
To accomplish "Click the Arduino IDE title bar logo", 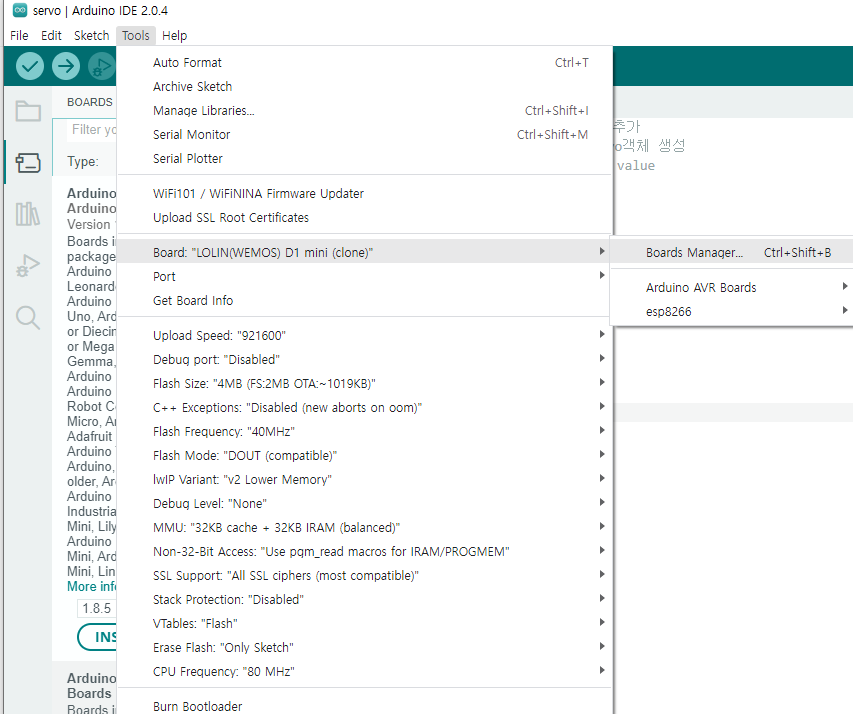I will tap(20, 10).
